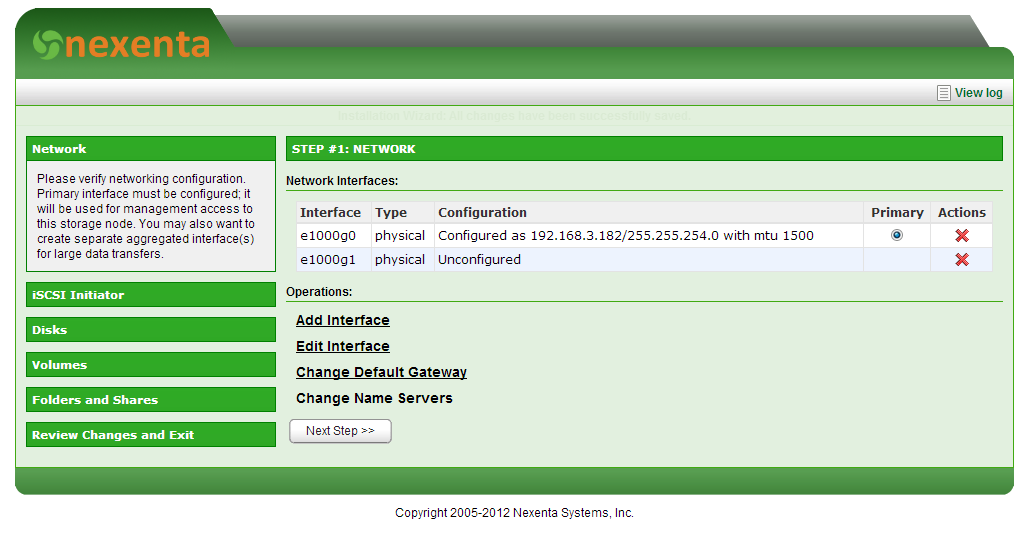Click the networking configuration help paragraph
Screen dimensions: 1029x536
(x=146, y=216)
